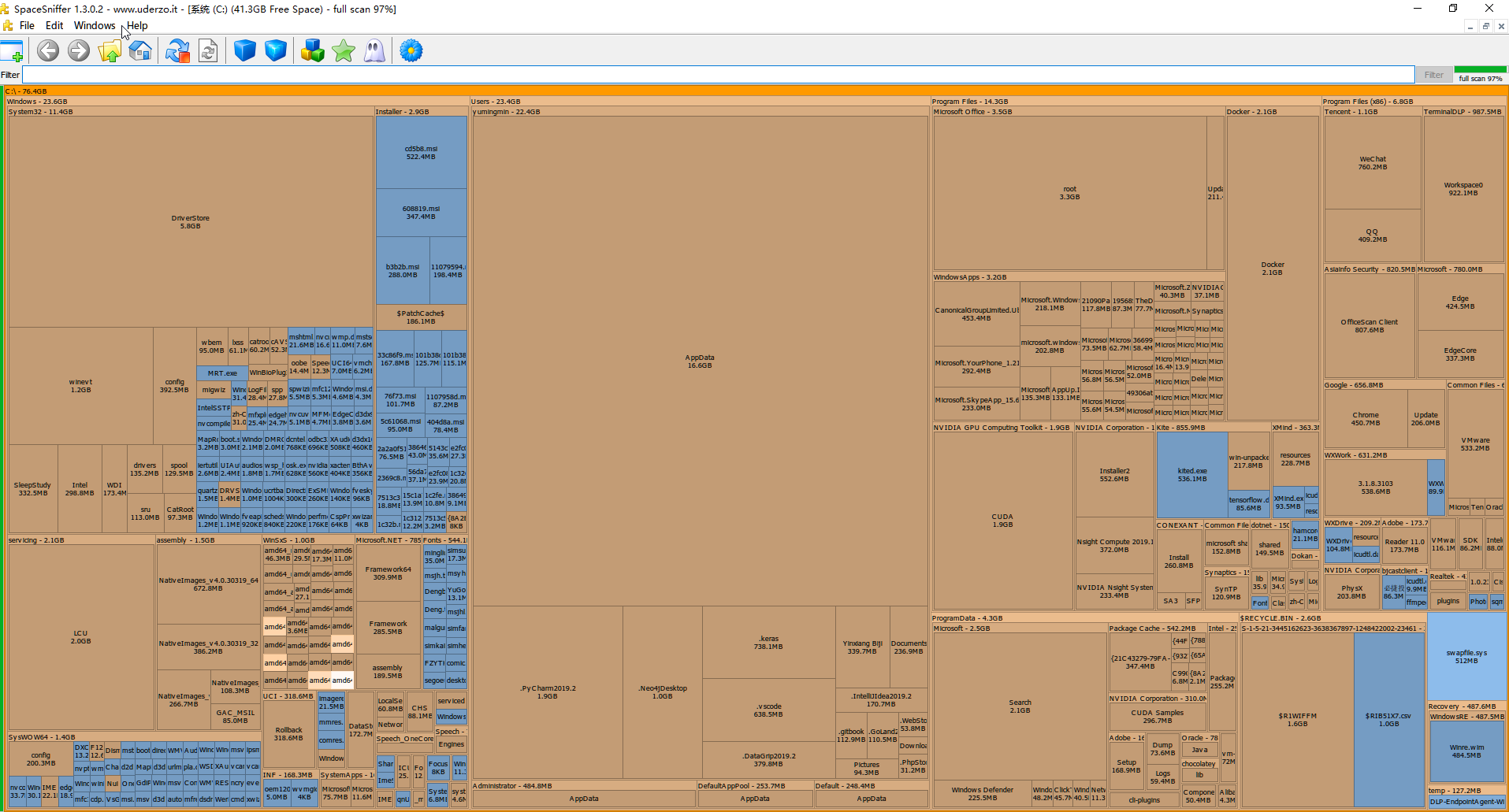This screenshot has width=1509, height=812.
Task: Focus the Filter text field
Action: [x=718, y=75]
